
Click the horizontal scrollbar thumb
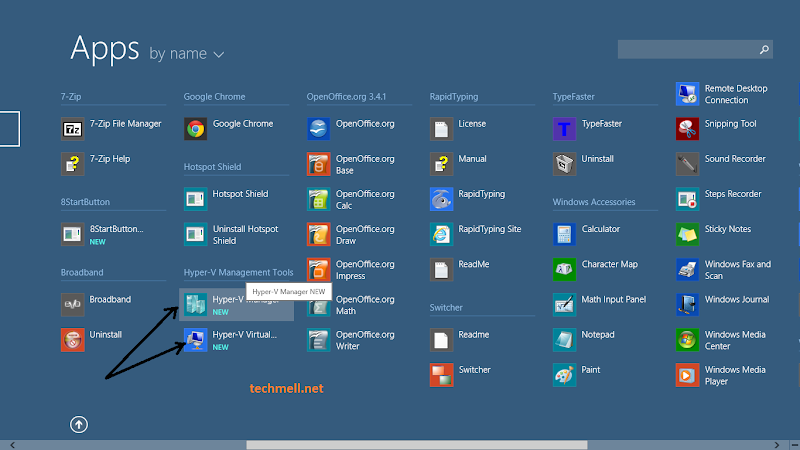tap(417, 445)
